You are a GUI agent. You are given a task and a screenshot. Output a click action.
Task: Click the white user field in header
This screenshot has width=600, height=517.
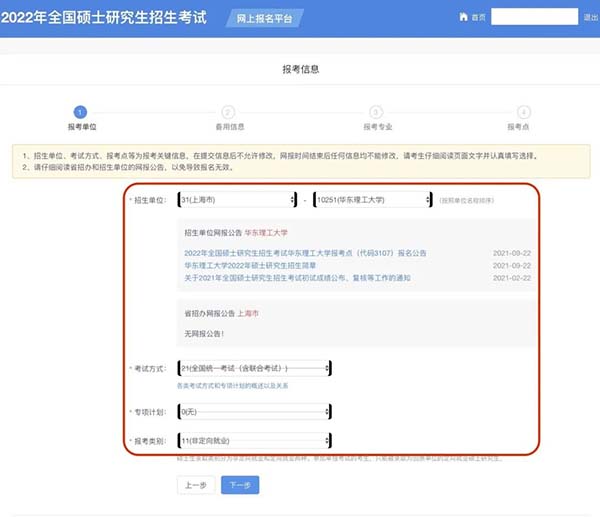point(534,16)
